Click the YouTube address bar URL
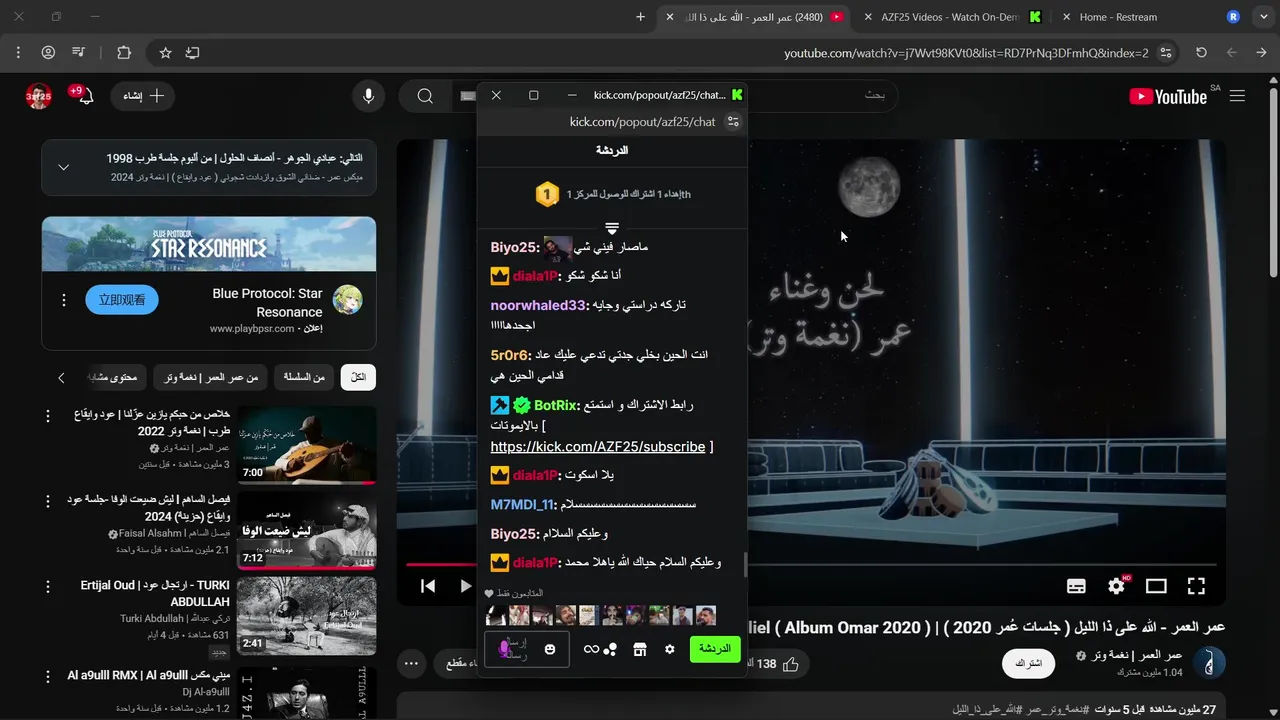Image resolution: width=1280 pixels, height=720 pixels. pyautogui.click(x=966, y=53)
